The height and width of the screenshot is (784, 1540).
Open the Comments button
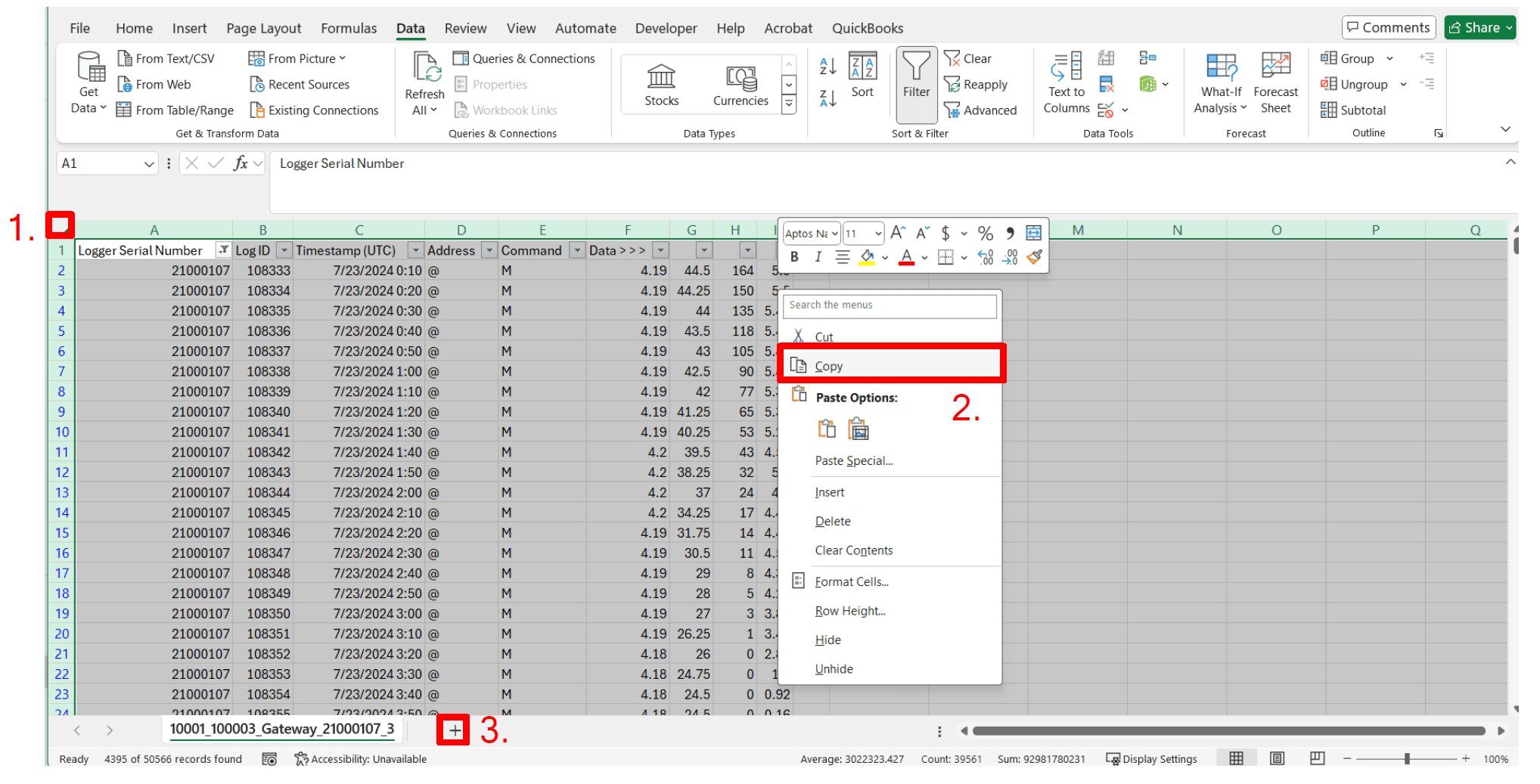coord(1388,28)
